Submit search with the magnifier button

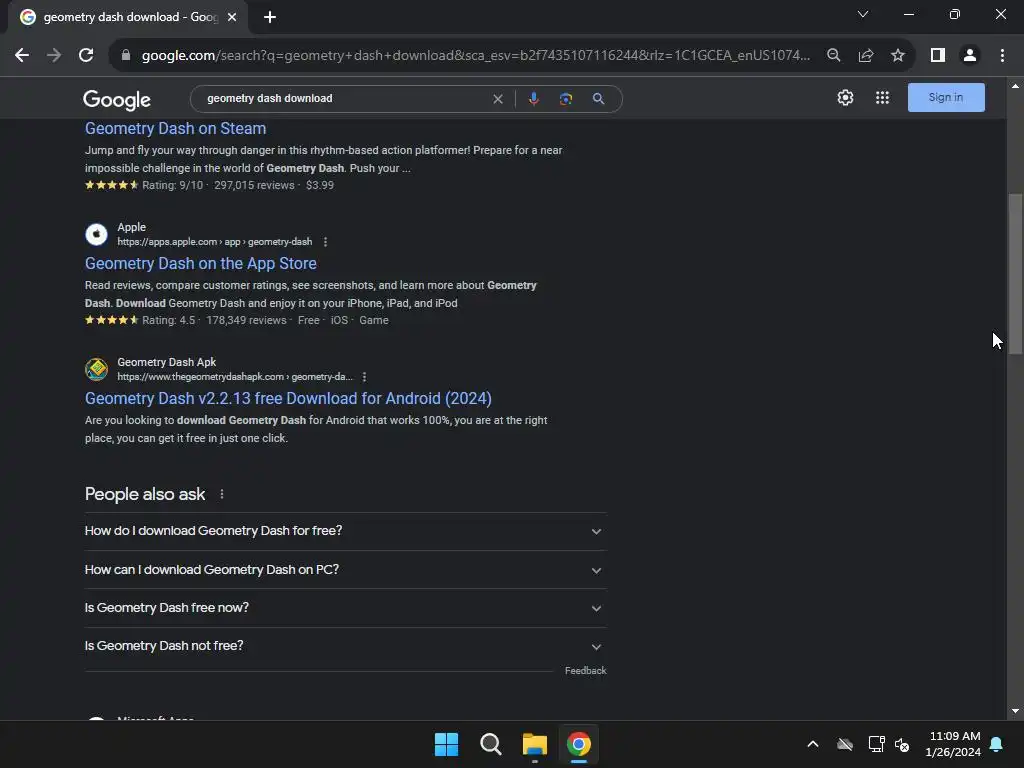tap(598, 99)
